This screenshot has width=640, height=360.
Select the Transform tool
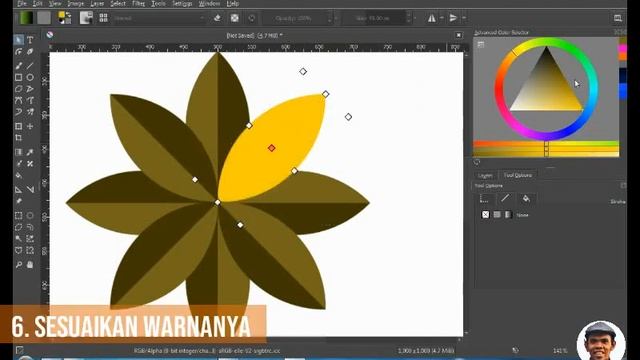tap(19, 126)
